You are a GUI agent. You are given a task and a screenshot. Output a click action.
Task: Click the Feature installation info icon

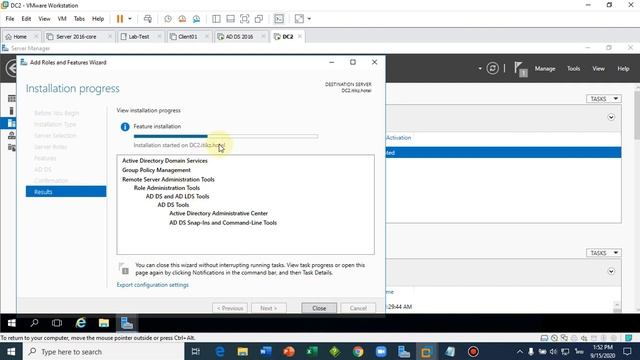click(x=125, y=127)
